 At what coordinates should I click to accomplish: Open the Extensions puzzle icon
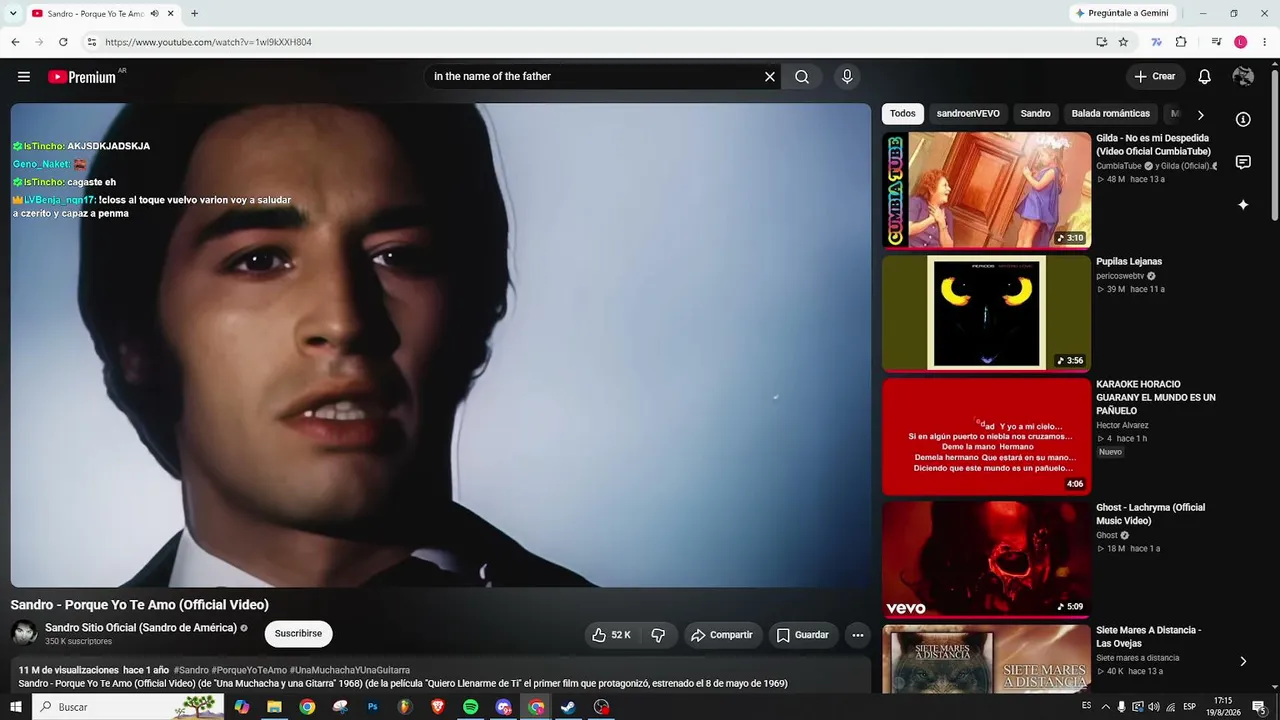(x=1181, y=42)
